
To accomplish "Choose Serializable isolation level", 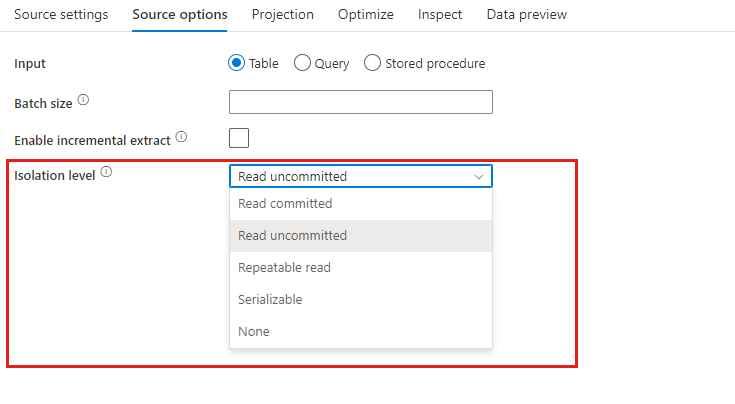I will [x=361, y=299].
